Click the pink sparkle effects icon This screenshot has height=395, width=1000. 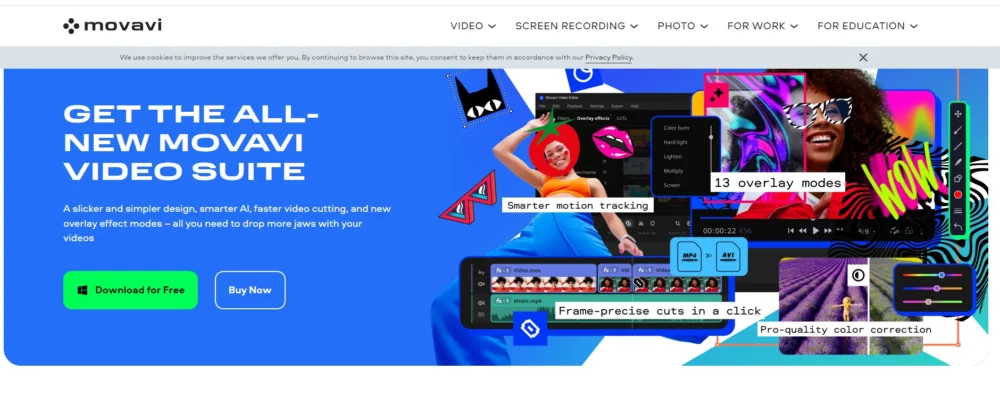coord(717,94)
